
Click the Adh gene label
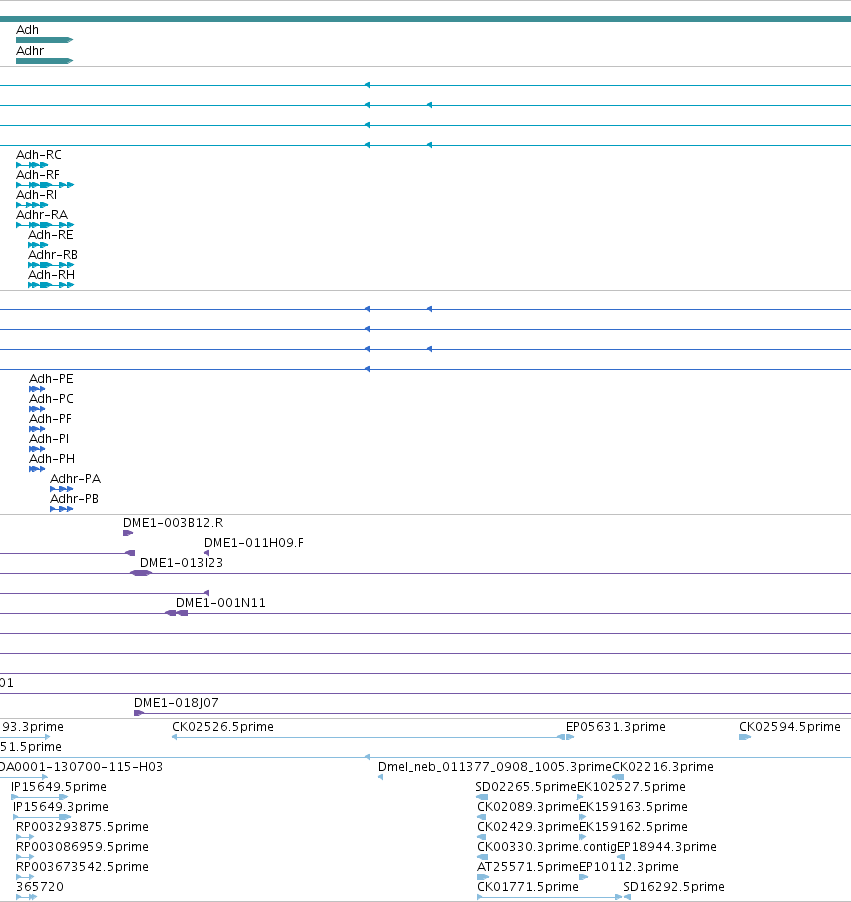pos(28,30)
